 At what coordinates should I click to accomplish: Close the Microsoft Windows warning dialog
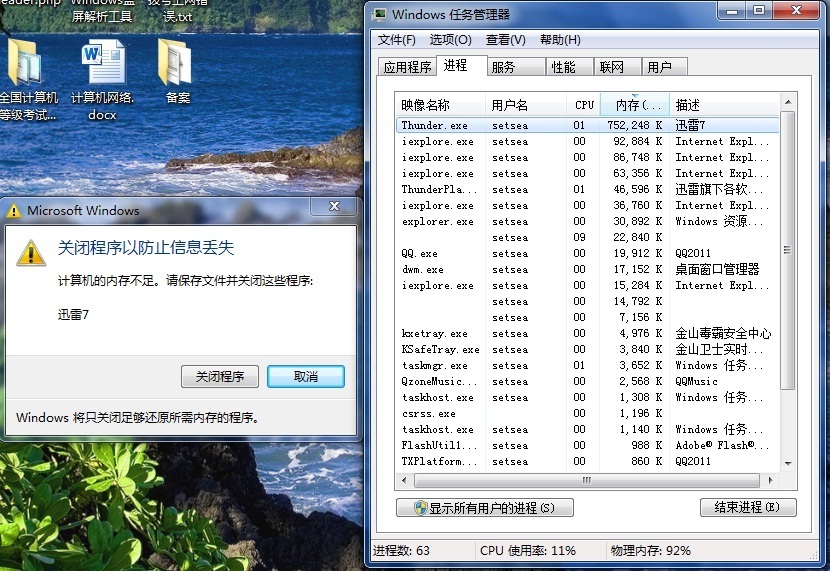(334, 206)
